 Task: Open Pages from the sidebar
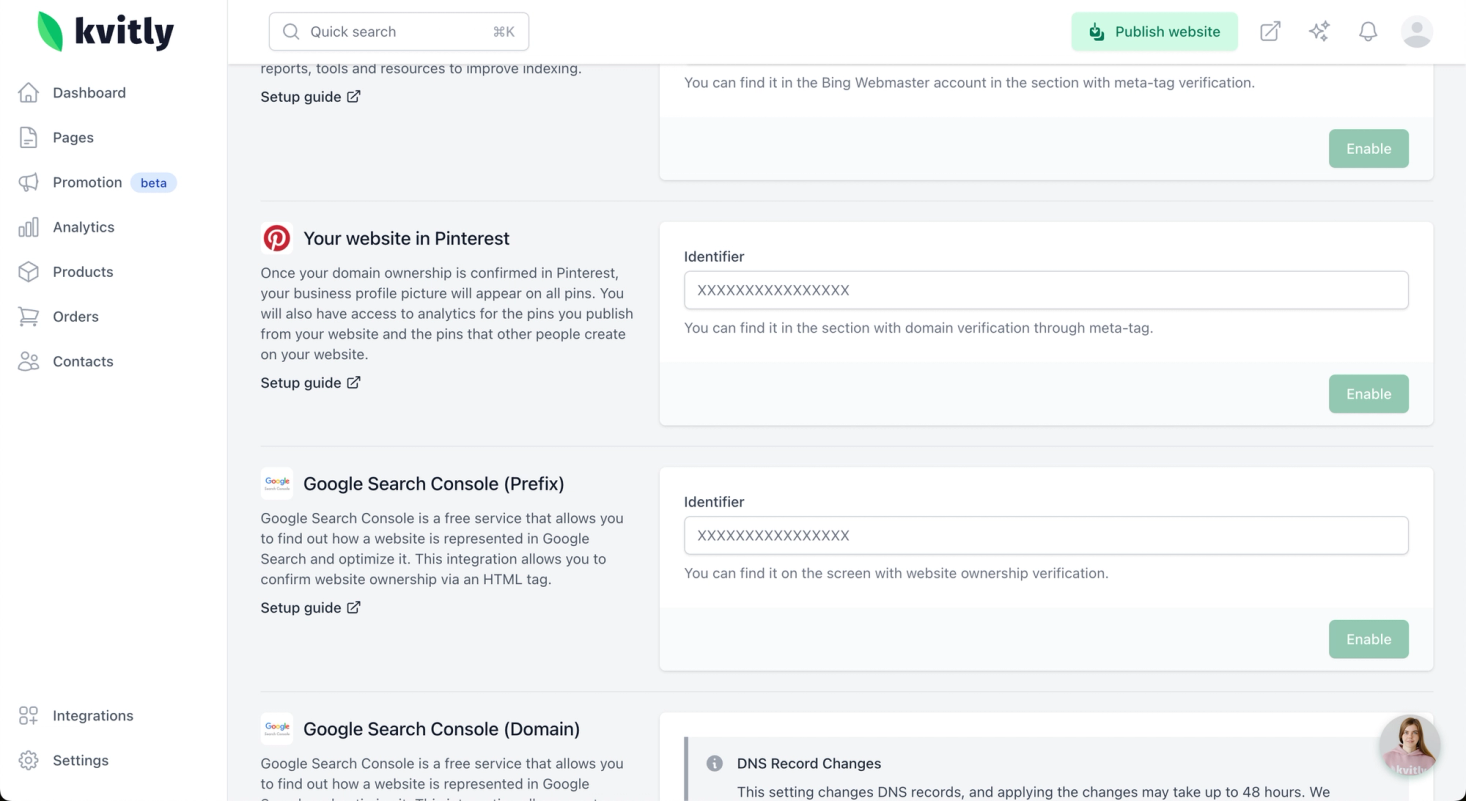[x=73, y=138]
